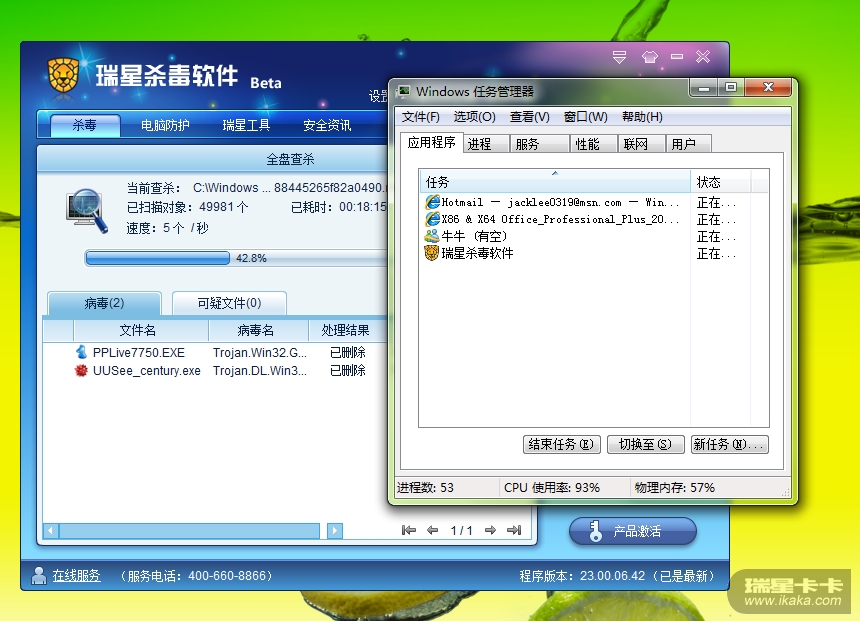Click the Trojan.Win32.G... virus name cell
The width and height of the screenshot is (860, 621).
[x=259, y=352]
